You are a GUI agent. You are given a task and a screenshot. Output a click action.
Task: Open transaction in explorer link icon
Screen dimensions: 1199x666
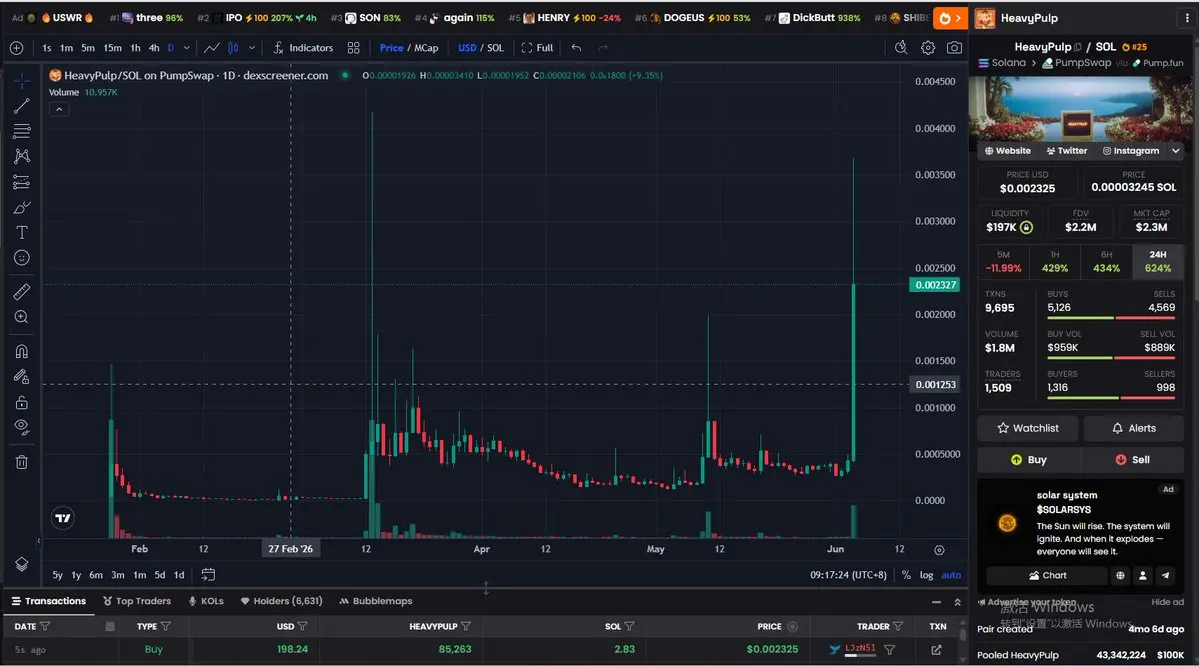937,649
